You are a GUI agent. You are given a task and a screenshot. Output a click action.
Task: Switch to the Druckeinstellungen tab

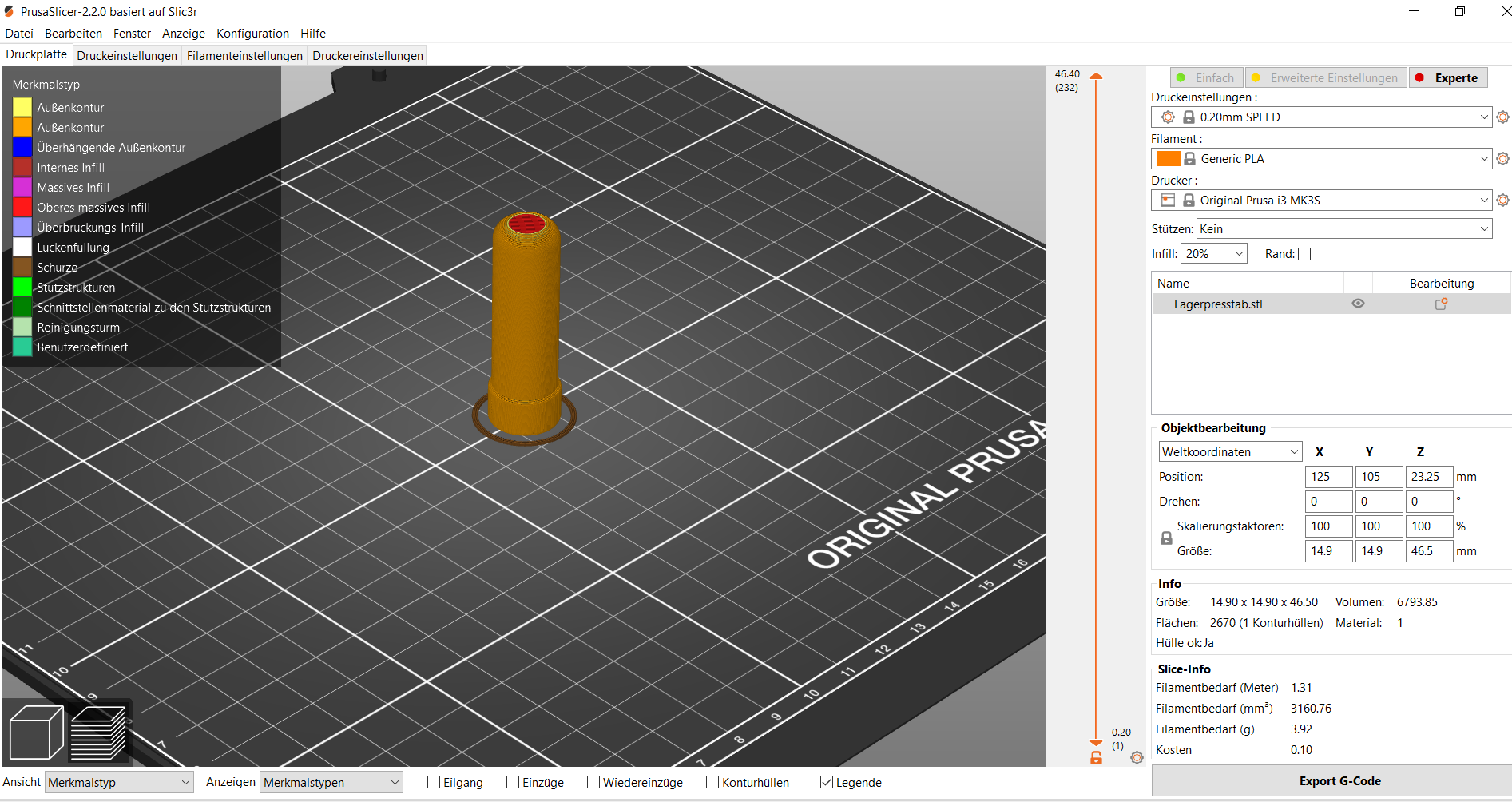tap(127, 56)
